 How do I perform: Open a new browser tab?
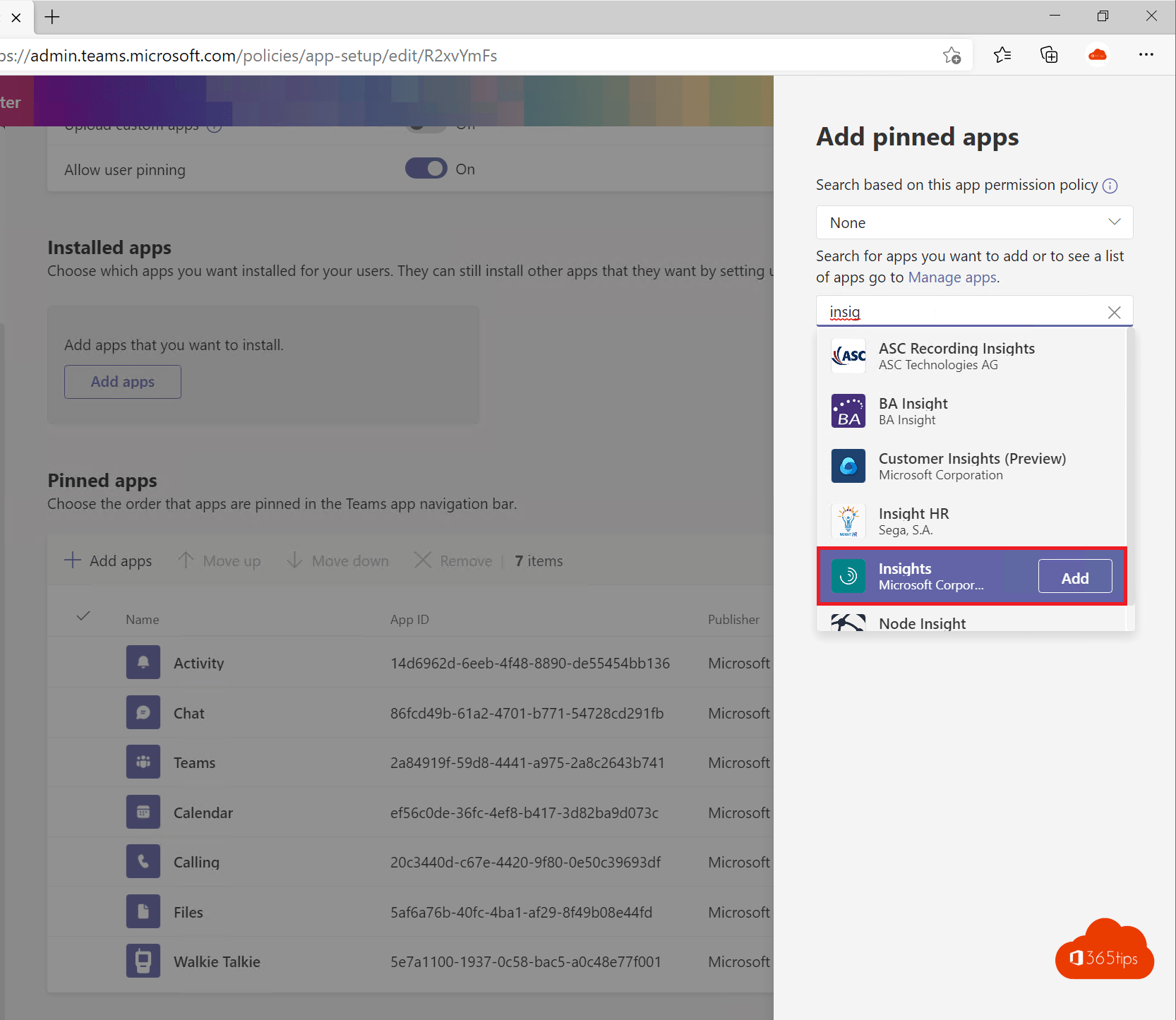[52, 17]
